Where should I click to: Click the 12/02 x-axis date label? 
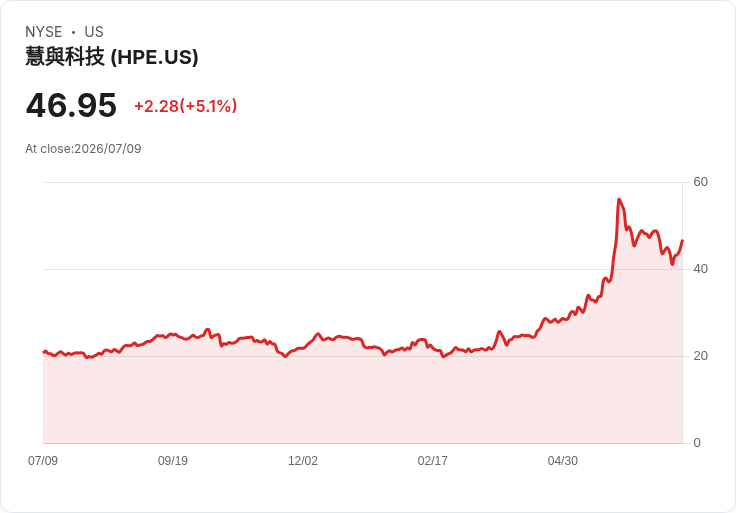(x=303, y=460)
